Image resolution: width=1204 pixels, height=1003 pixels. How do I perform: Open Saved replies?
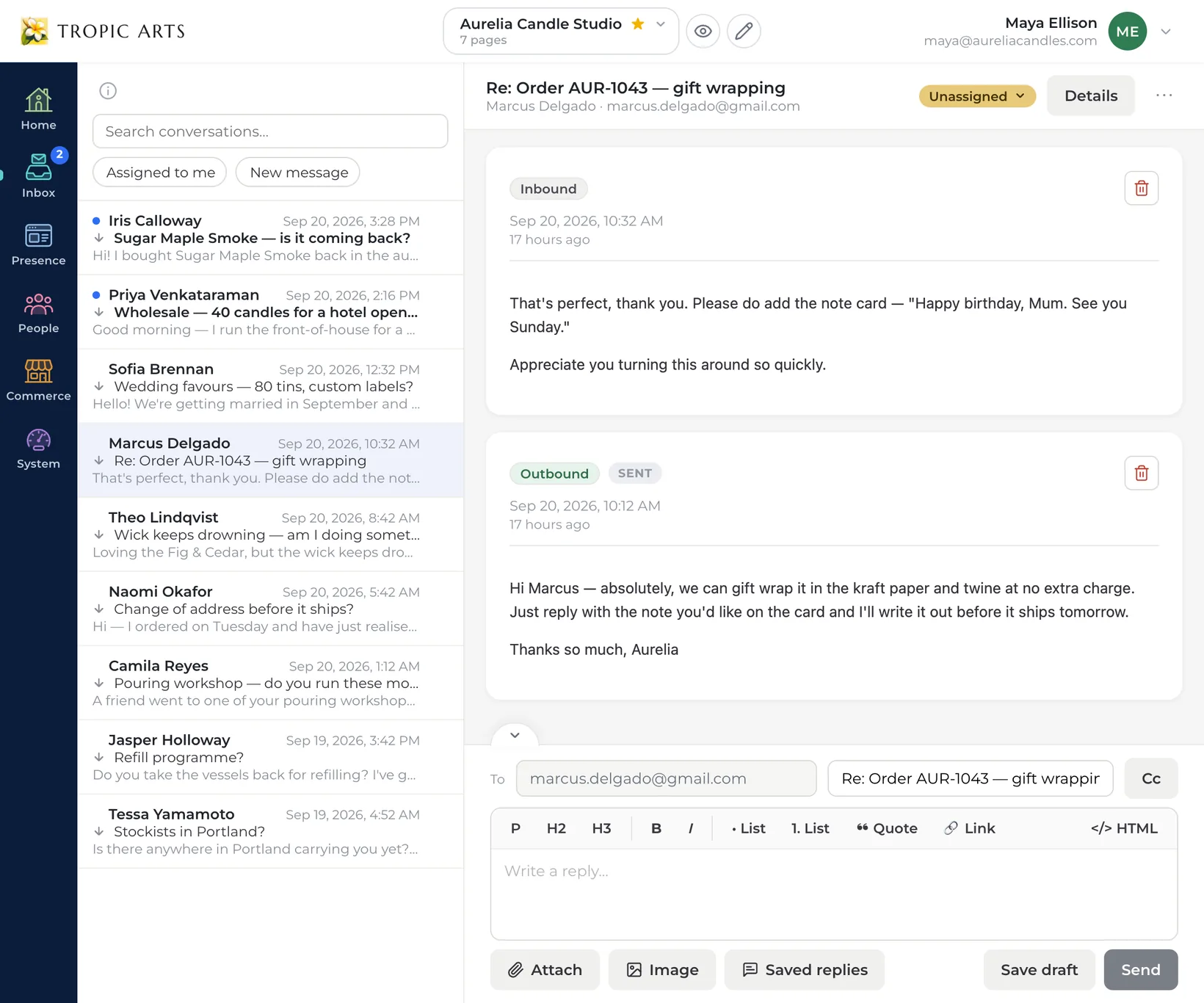pos(804,970)
